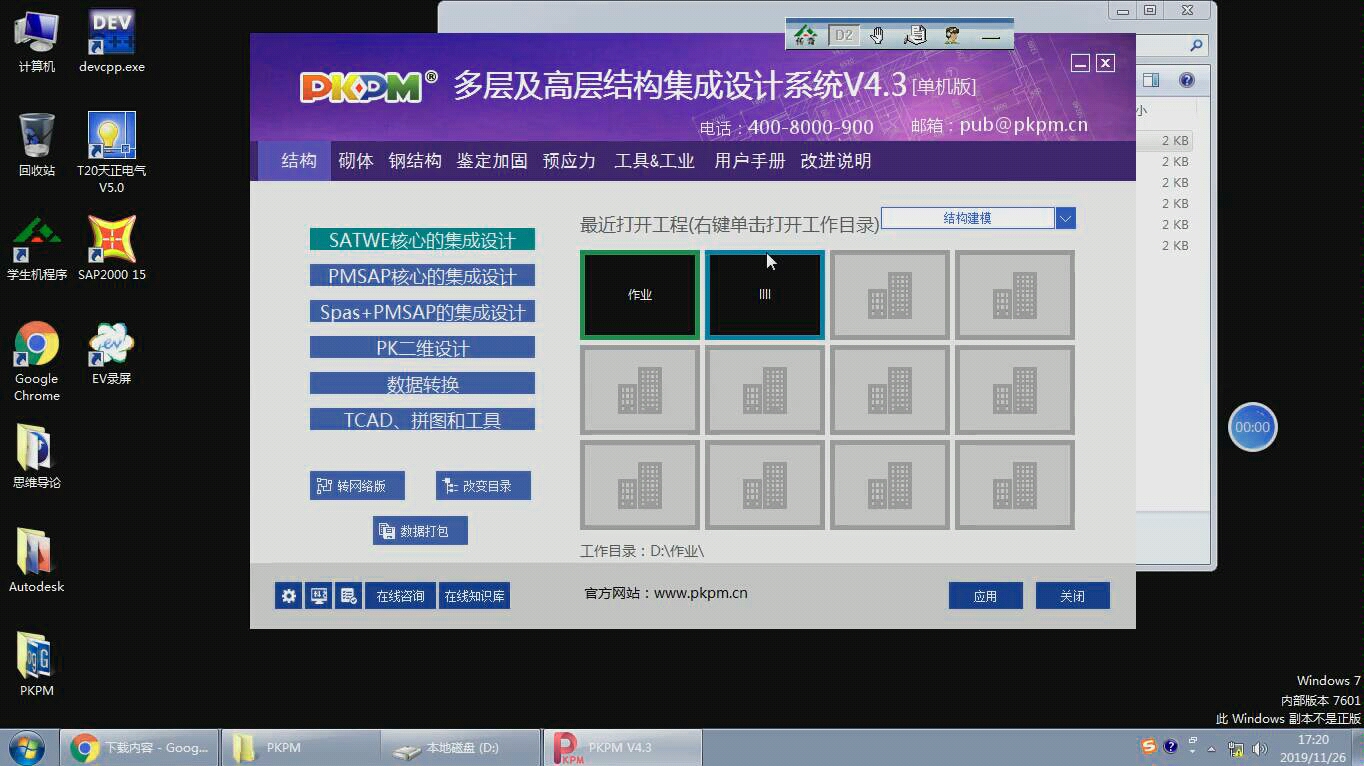Select 学生机程序 desktop icon

(37, 248)
